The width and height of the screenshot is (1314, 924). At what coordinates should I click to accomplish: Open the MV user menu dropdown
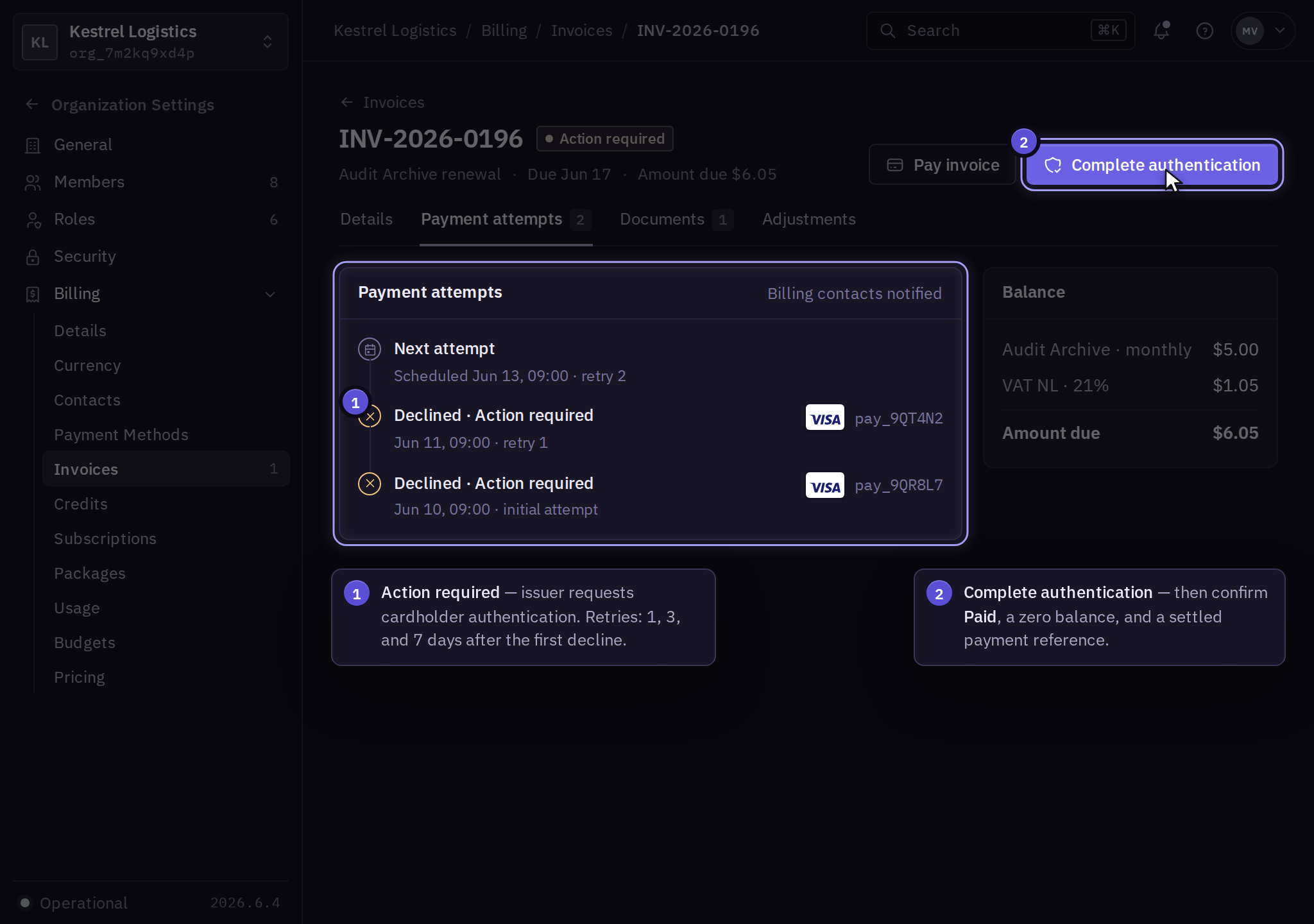[x=1263, y=30]
